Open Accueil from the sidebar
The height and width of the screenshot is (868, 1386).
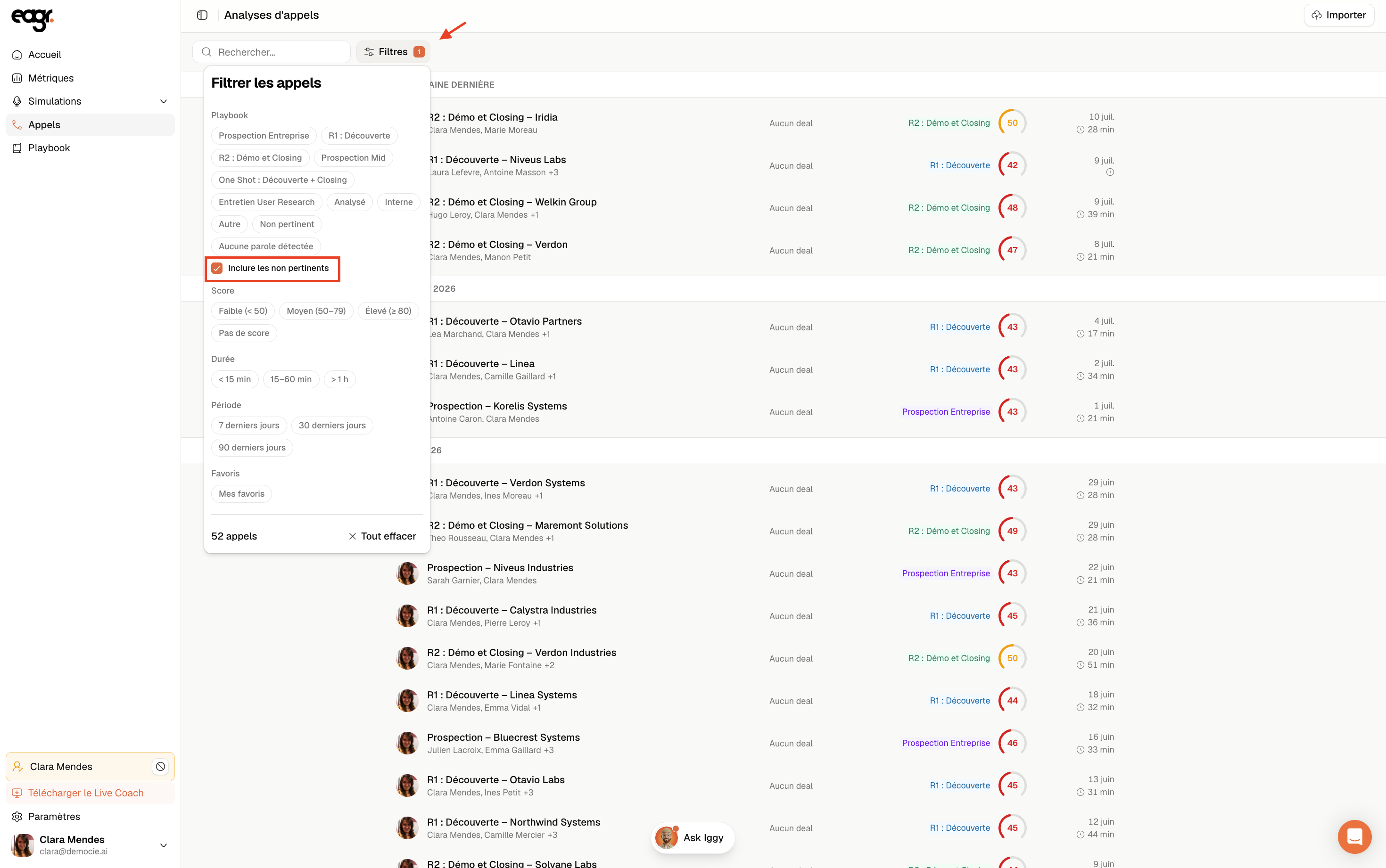(90, 55)
